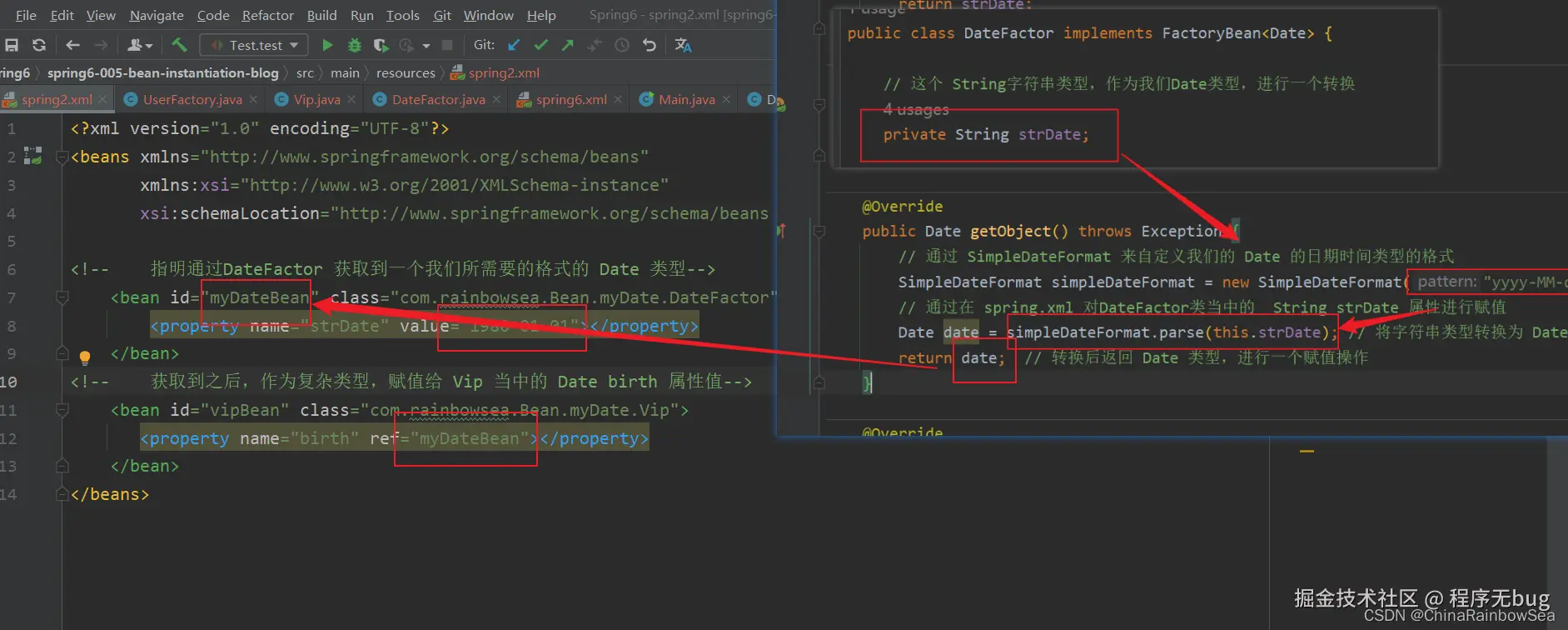Click the main breadcrumb
The width and height of the screenshot is (1568, 630).
coord(345,72)
